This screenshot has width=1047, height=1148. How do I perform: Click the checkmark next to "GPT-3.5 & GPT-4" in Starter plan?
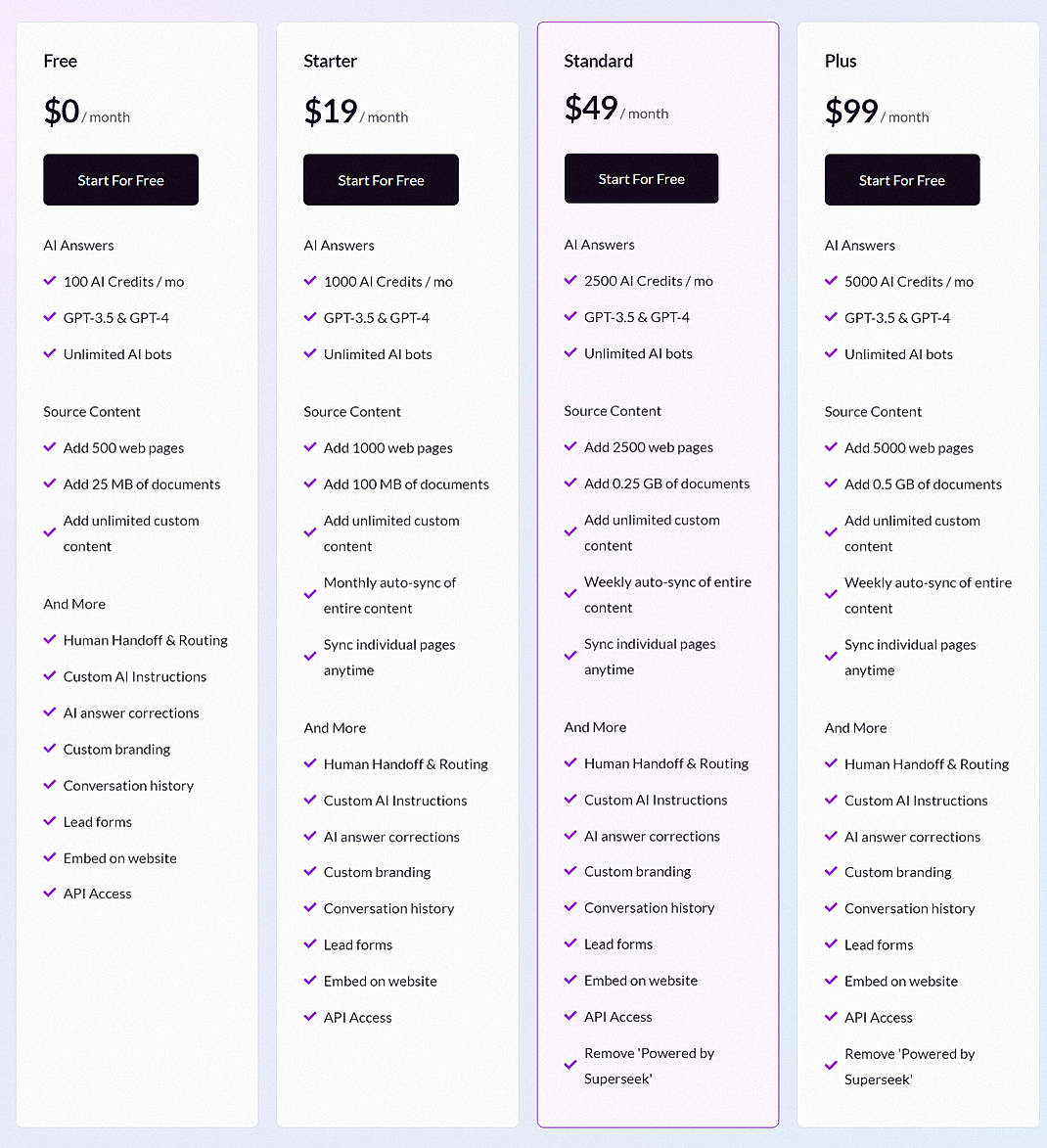point(310,317)
